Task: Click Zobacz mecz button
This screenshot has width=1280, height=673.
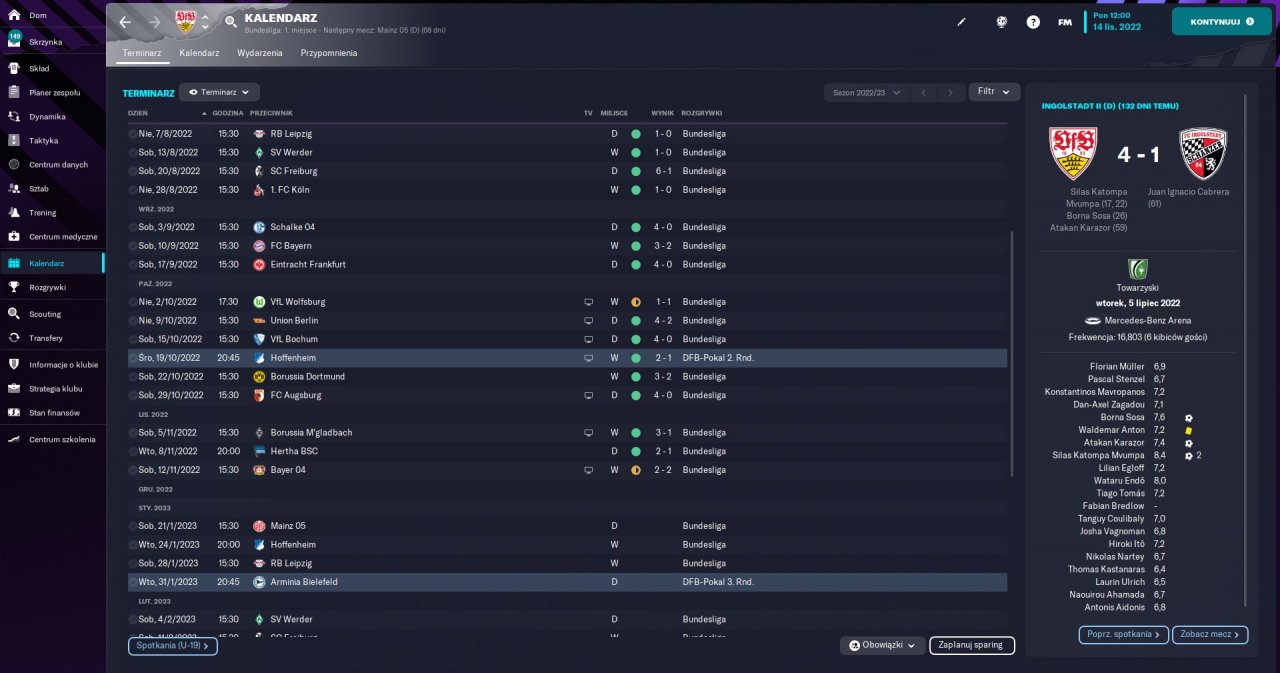Action: click(1210, 634)
